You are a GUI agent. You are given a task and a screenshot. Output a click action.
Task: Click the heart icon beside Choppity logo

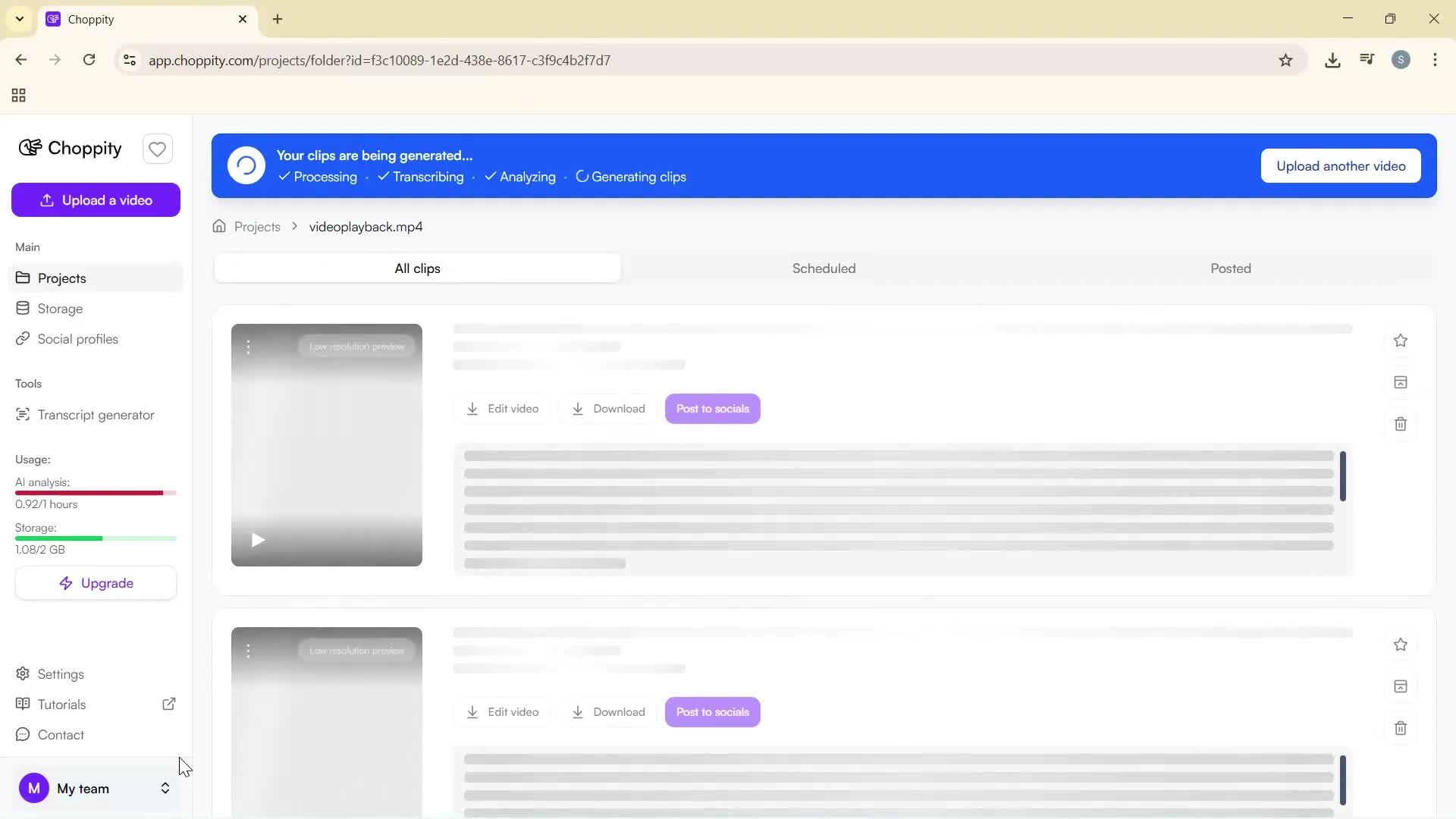tap(157, 149)
